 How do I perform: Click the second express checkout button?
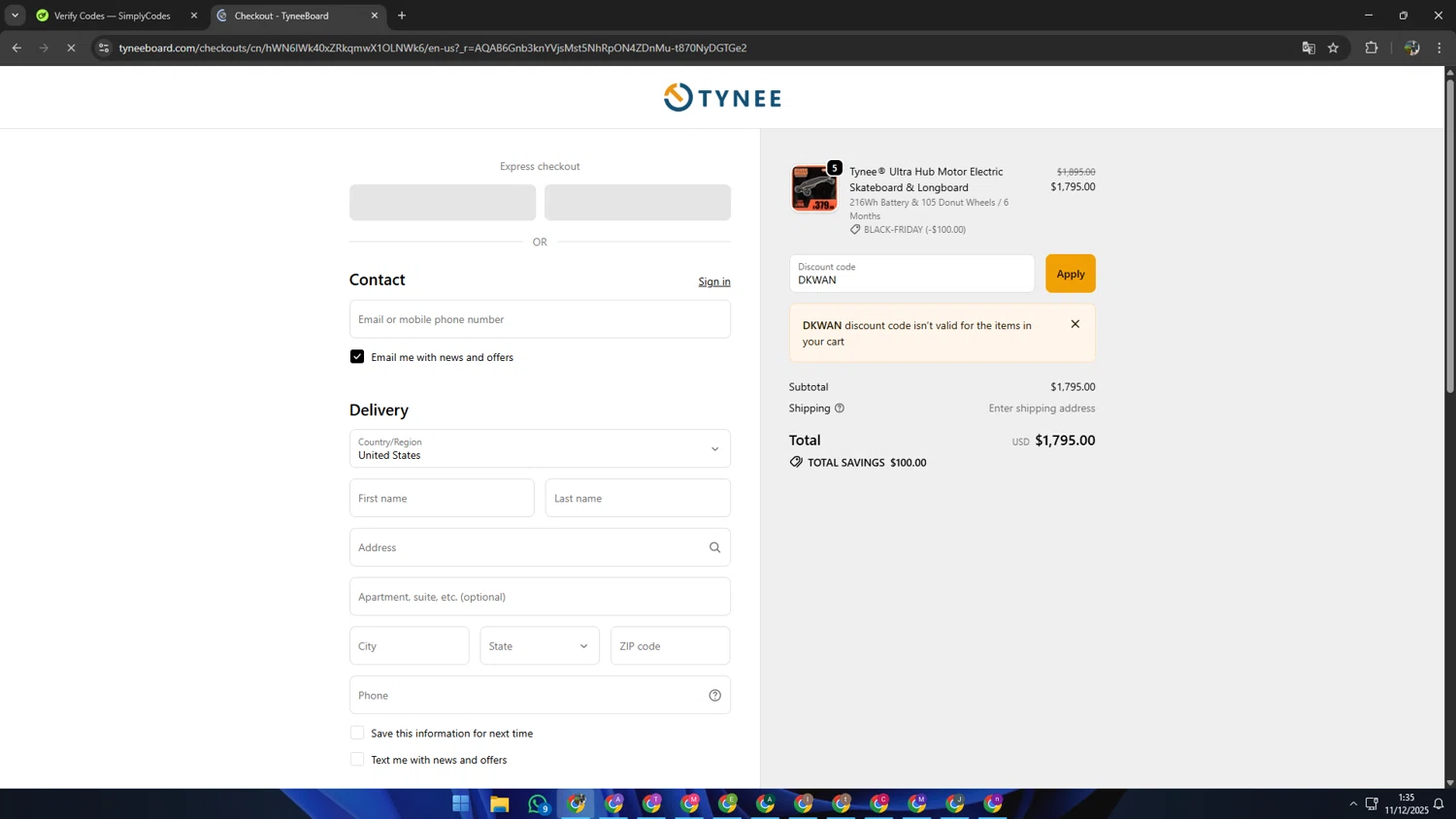tap(638, 203)
